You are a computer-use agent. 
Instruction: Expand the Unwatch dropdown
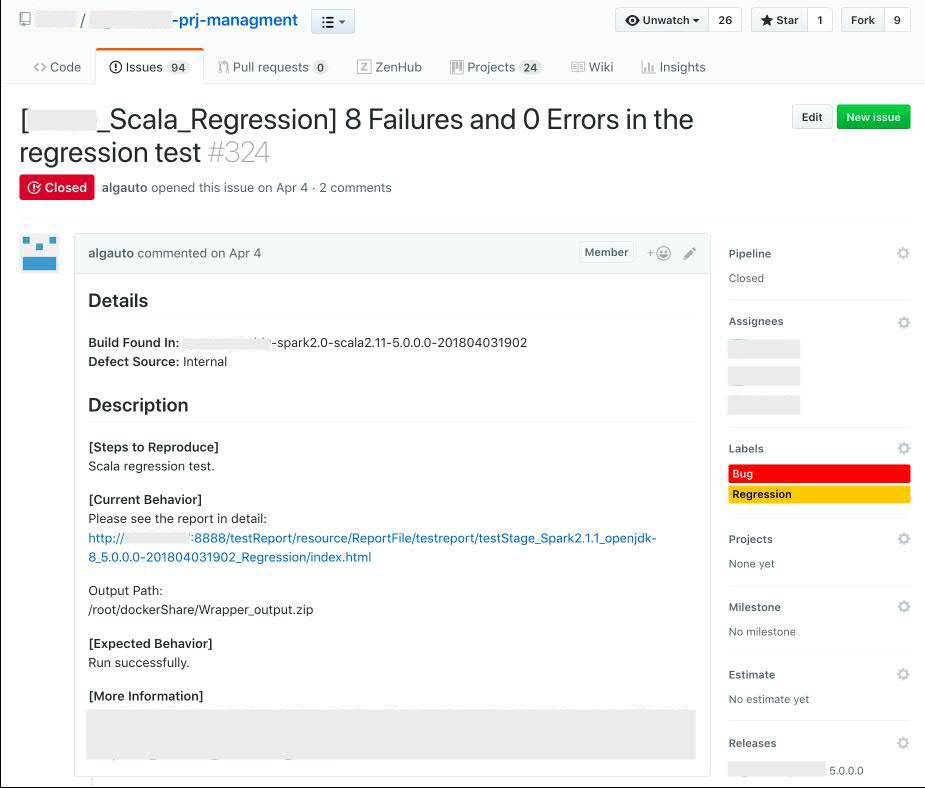(662, 20)
